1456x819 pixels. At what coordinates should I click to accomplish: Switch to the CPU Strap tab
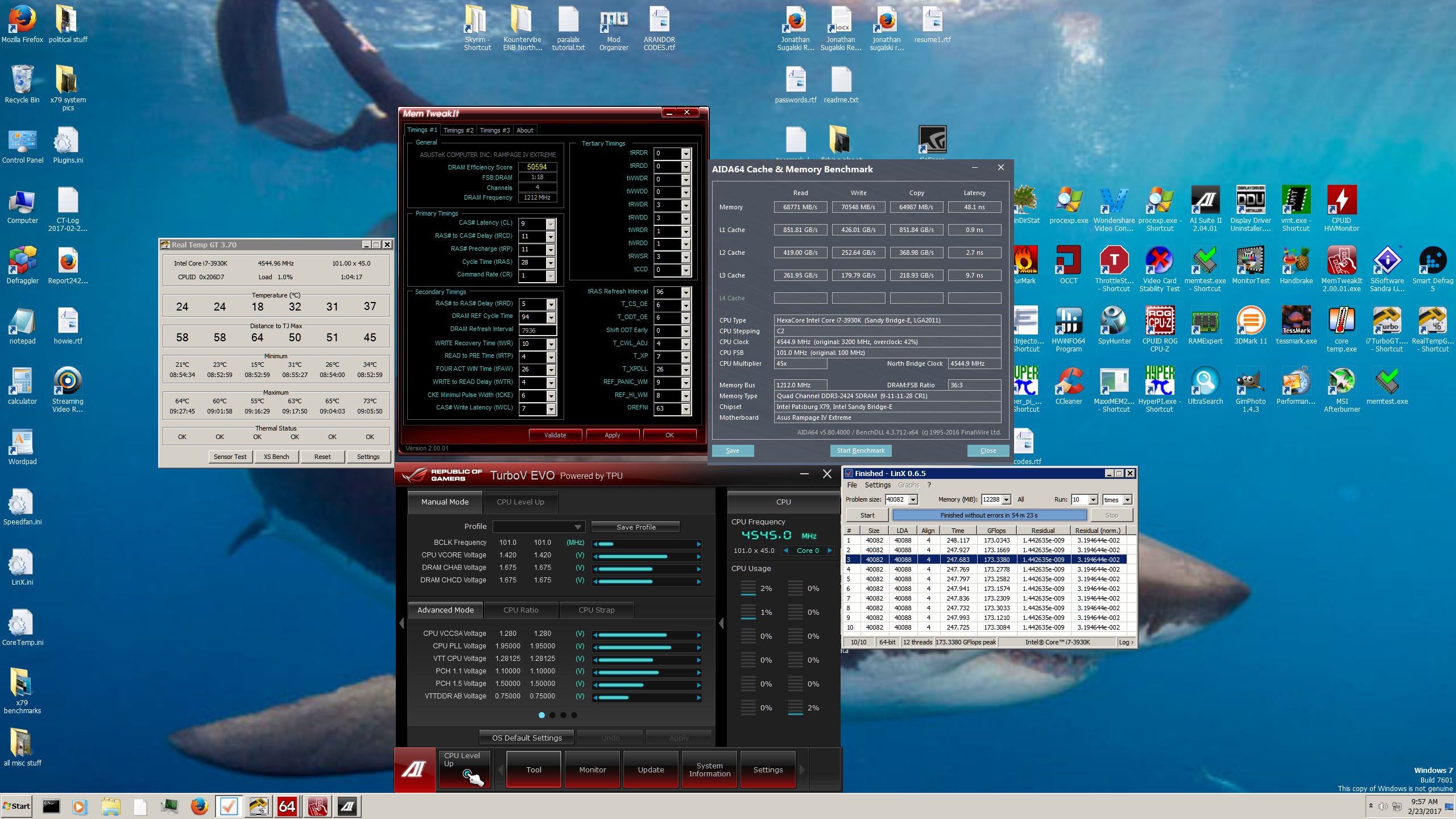click(x=596, y=610)
